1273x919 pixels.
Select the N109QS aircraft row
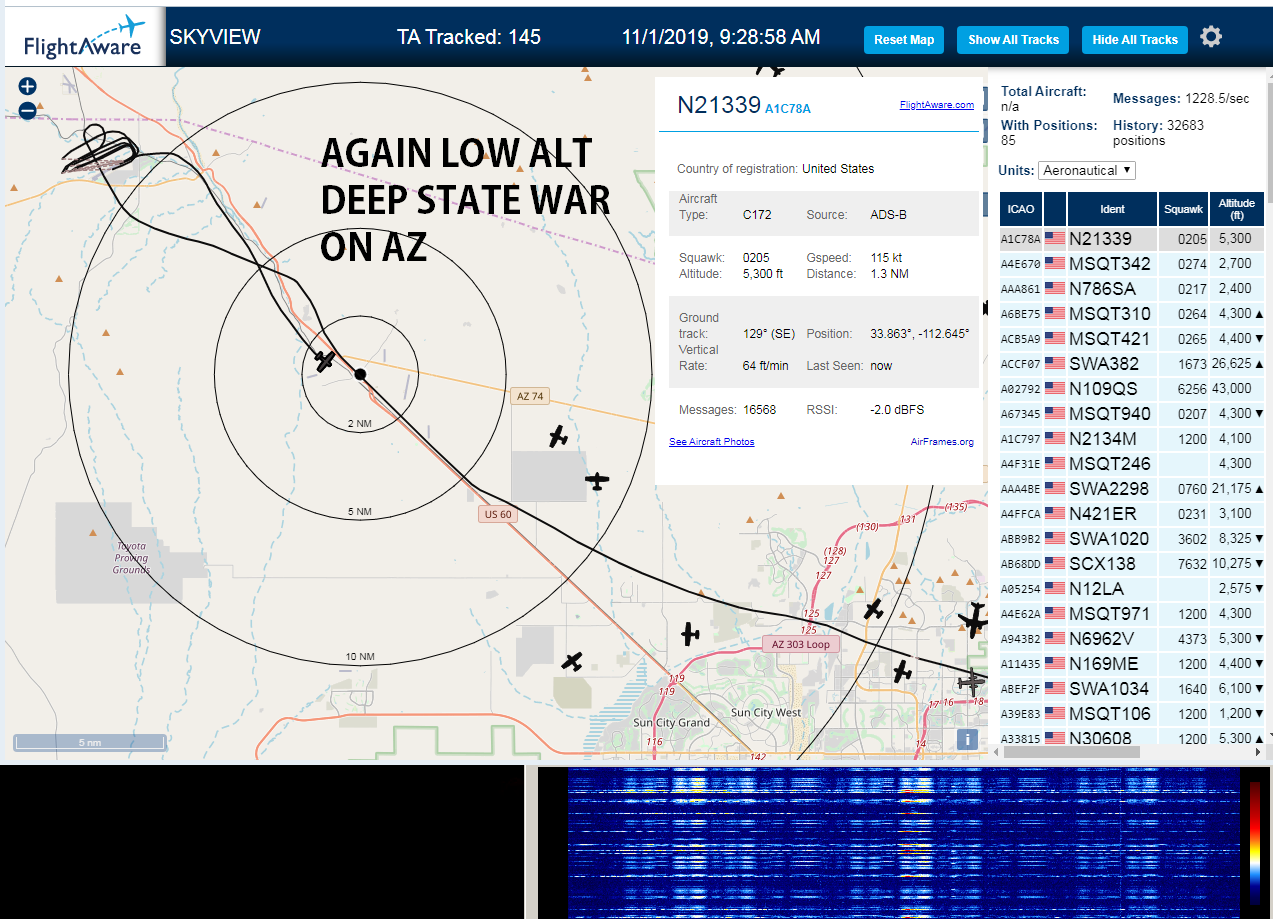1132,389
